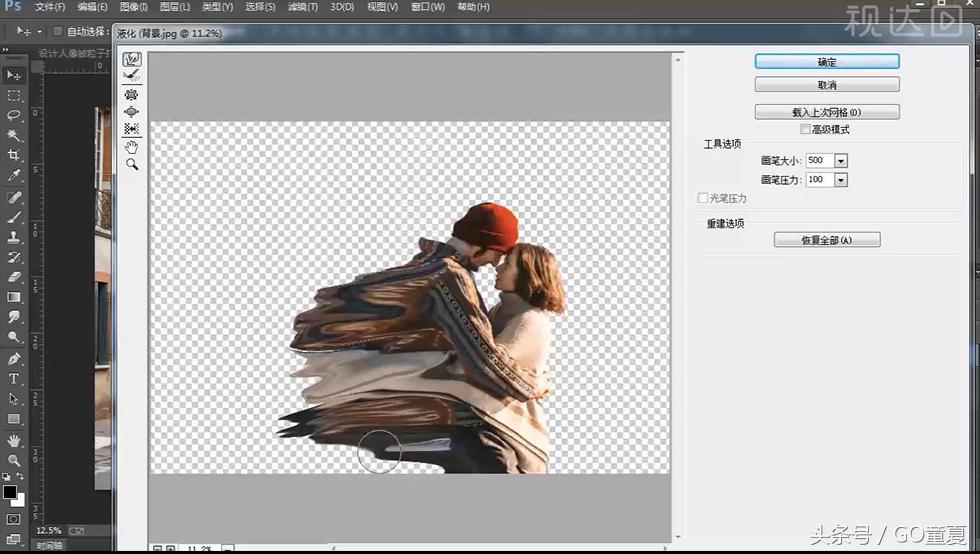Select the Crop tool in Photoshop toolbar

tap(14, 155)
